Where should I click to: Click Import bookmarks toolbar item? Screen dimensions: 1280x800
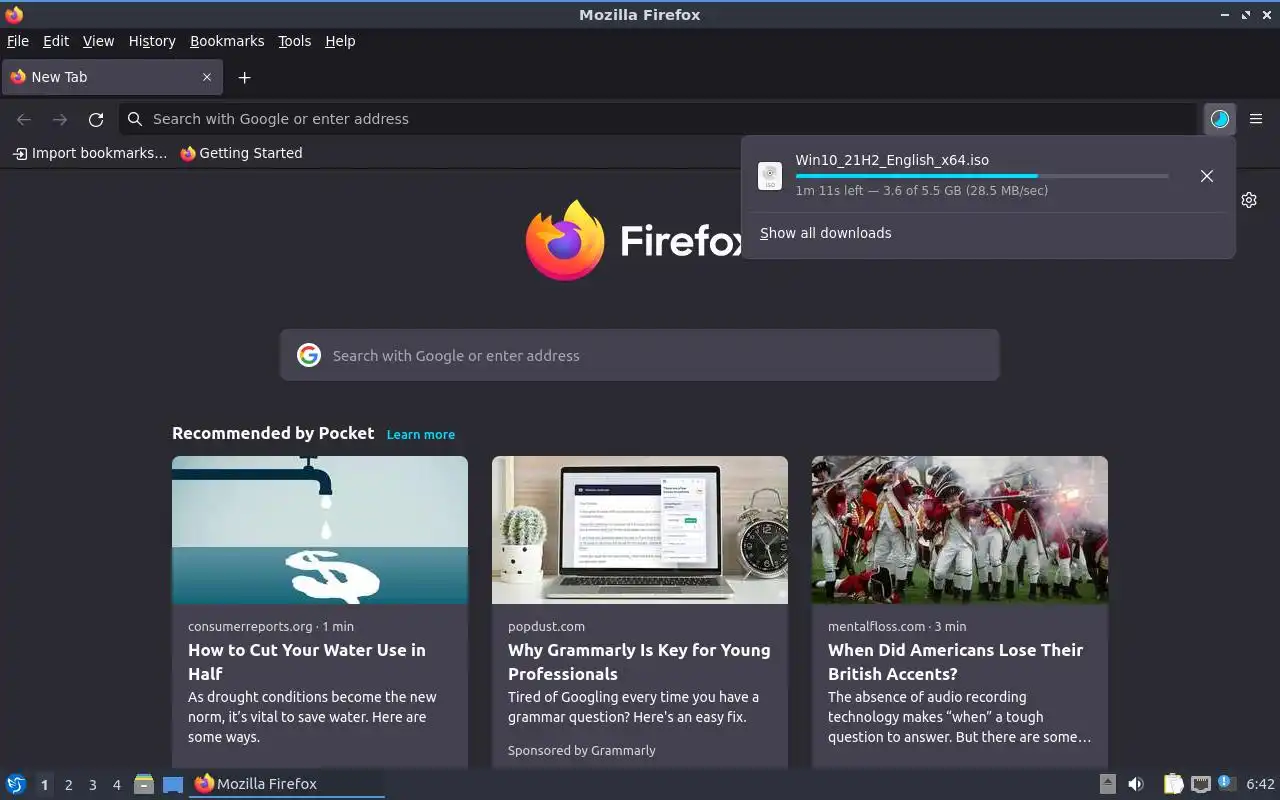coord(90,153)
